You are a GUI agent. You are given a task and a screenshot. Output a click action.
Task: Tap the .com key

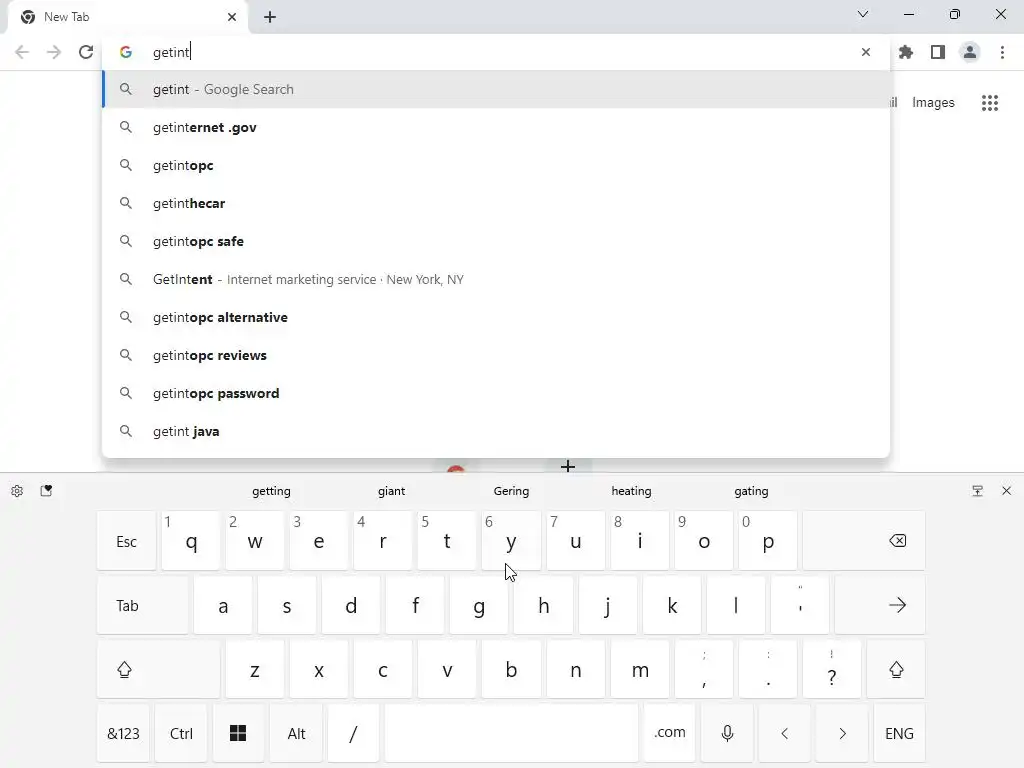669,733
